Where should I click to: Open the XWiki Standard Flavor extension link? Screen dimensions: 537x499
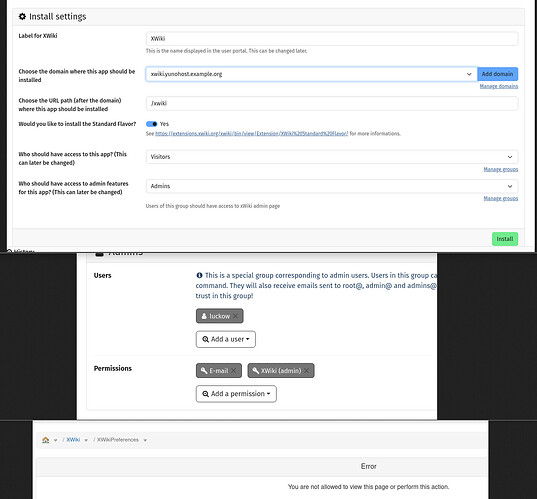(x=251, y=134)
